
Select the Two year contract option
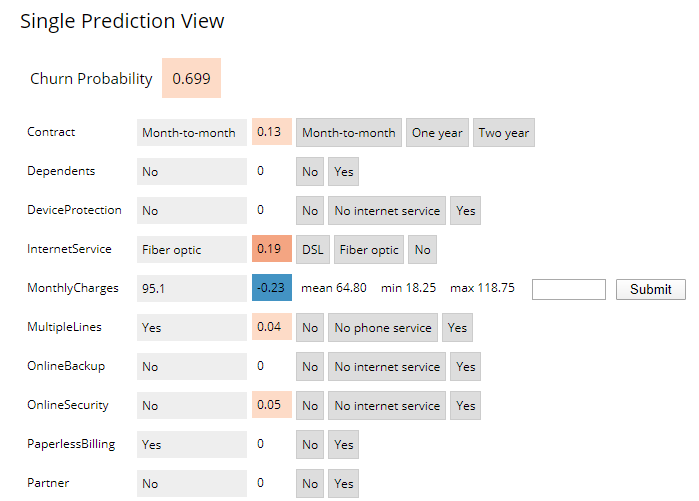[504, 132]
